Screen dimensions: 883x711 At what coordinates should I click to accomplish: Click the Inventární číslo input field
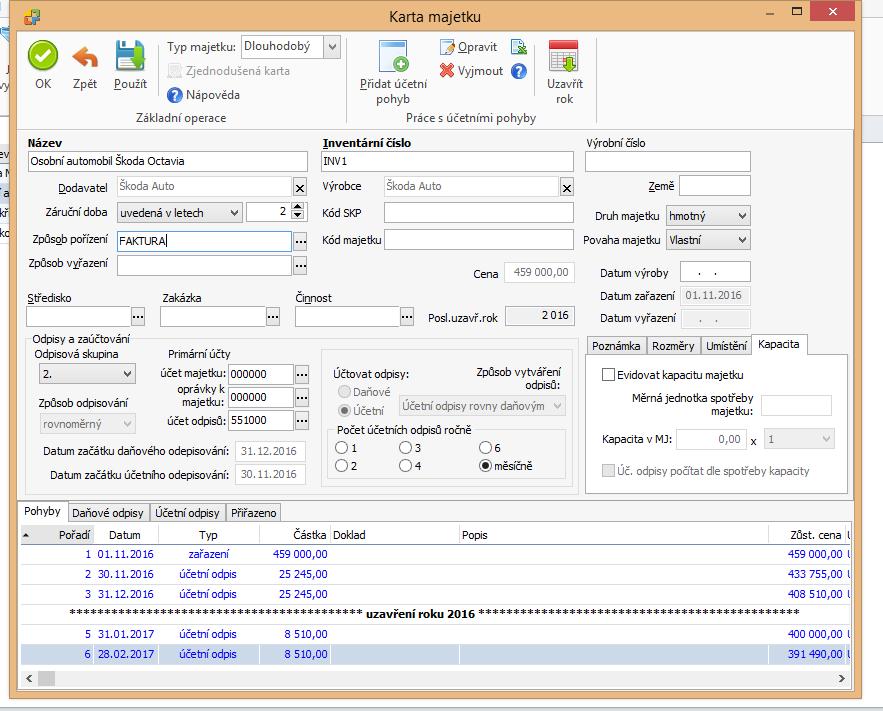pyautogui.click(x=447, y=162)
